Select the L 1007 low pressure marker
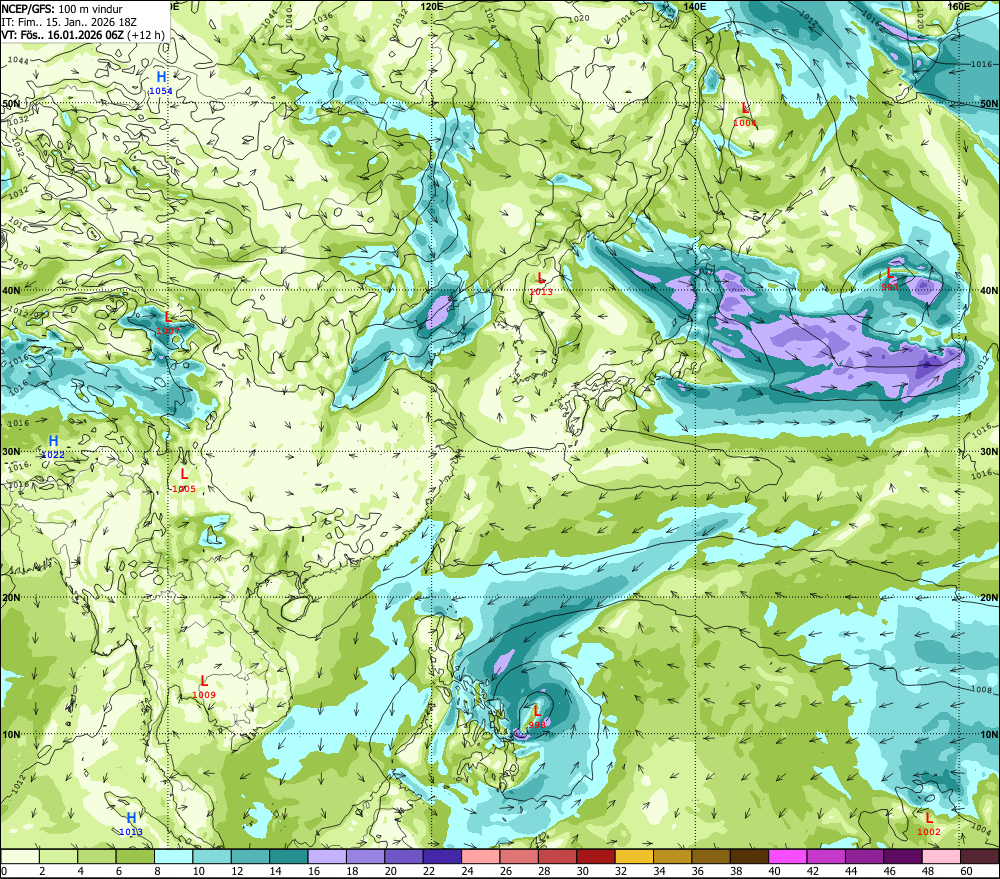This screenshot has height=879, width=1000. [x=168, y=323]
